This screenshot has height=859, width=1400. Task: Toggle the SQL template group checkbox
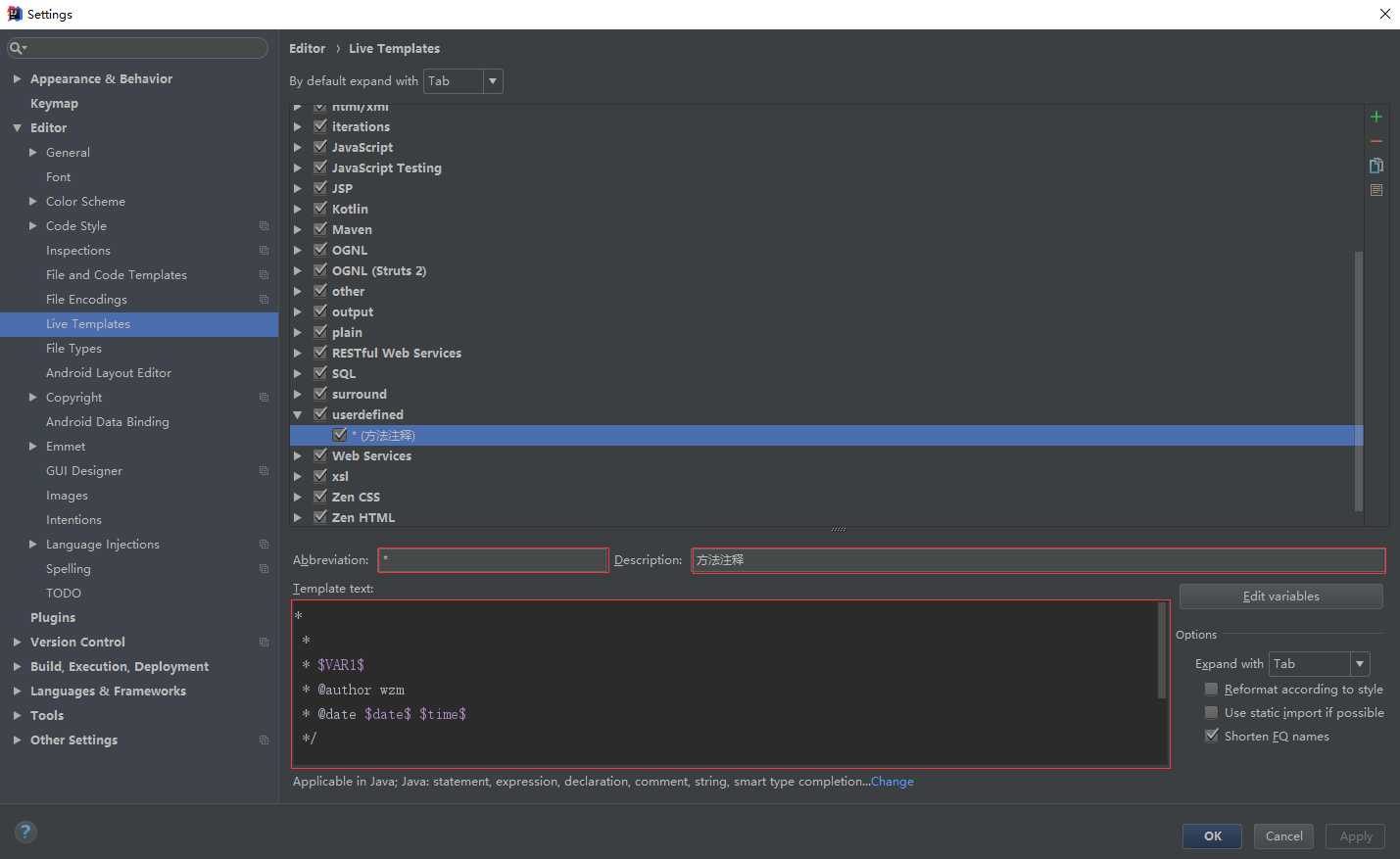[x=320, y=373]
